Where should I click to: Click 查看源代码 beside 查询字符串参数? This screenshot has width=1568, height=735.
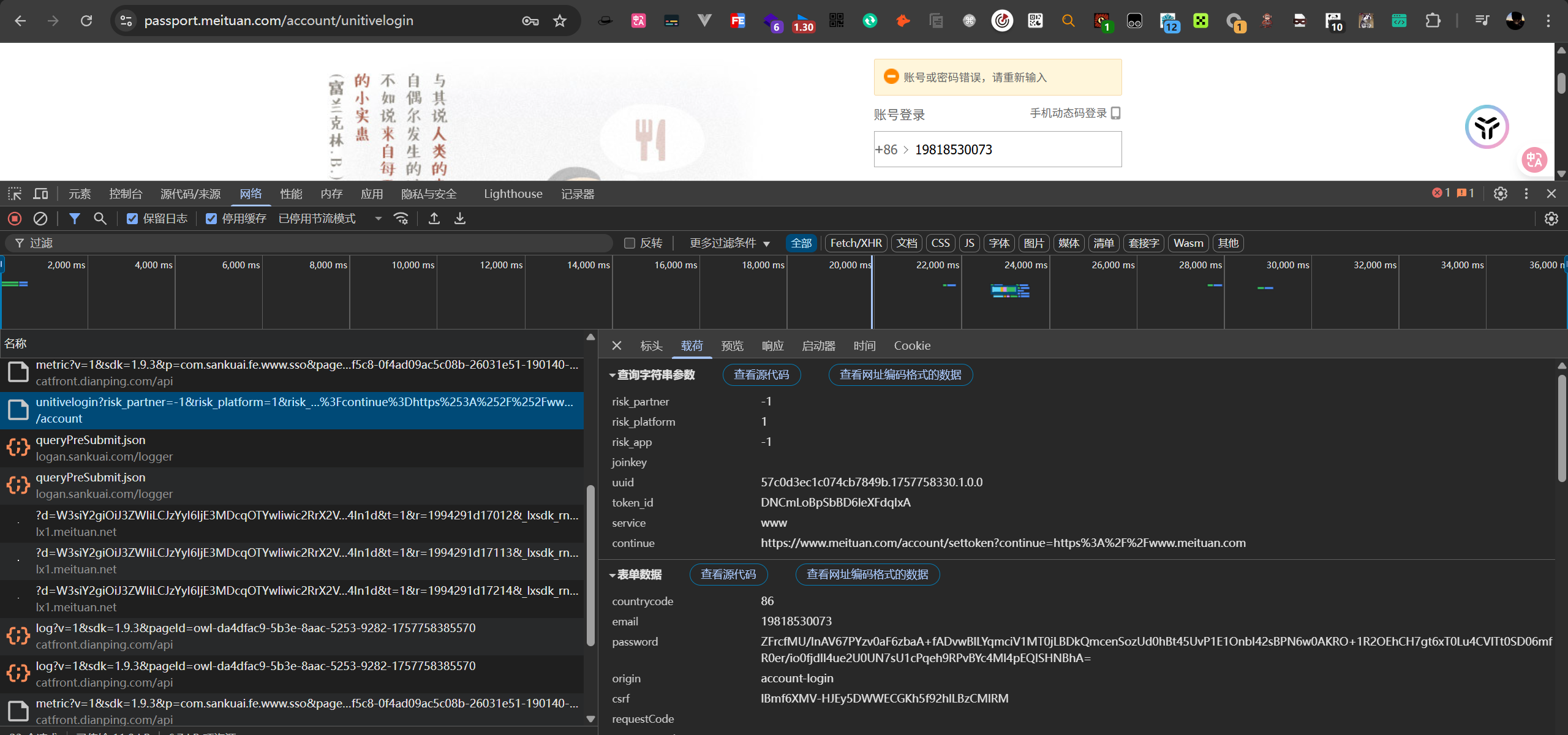tap(761, 375)
